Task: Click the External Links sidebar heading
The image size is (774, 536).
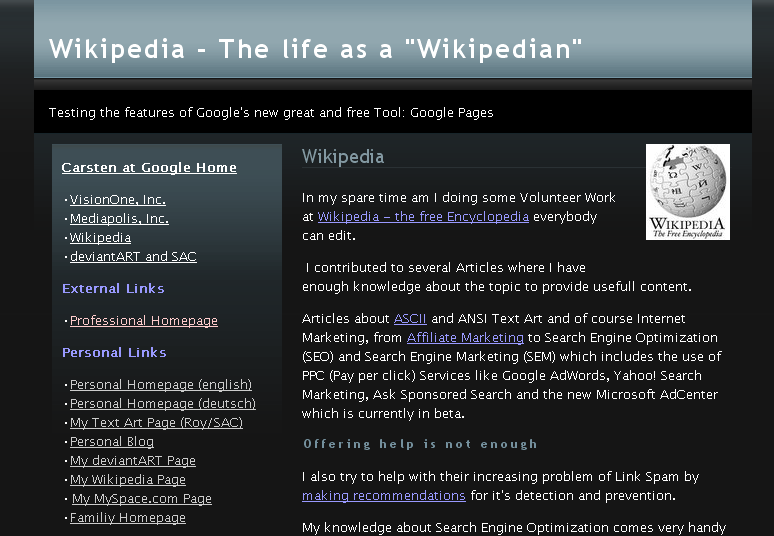Action: 113,289
